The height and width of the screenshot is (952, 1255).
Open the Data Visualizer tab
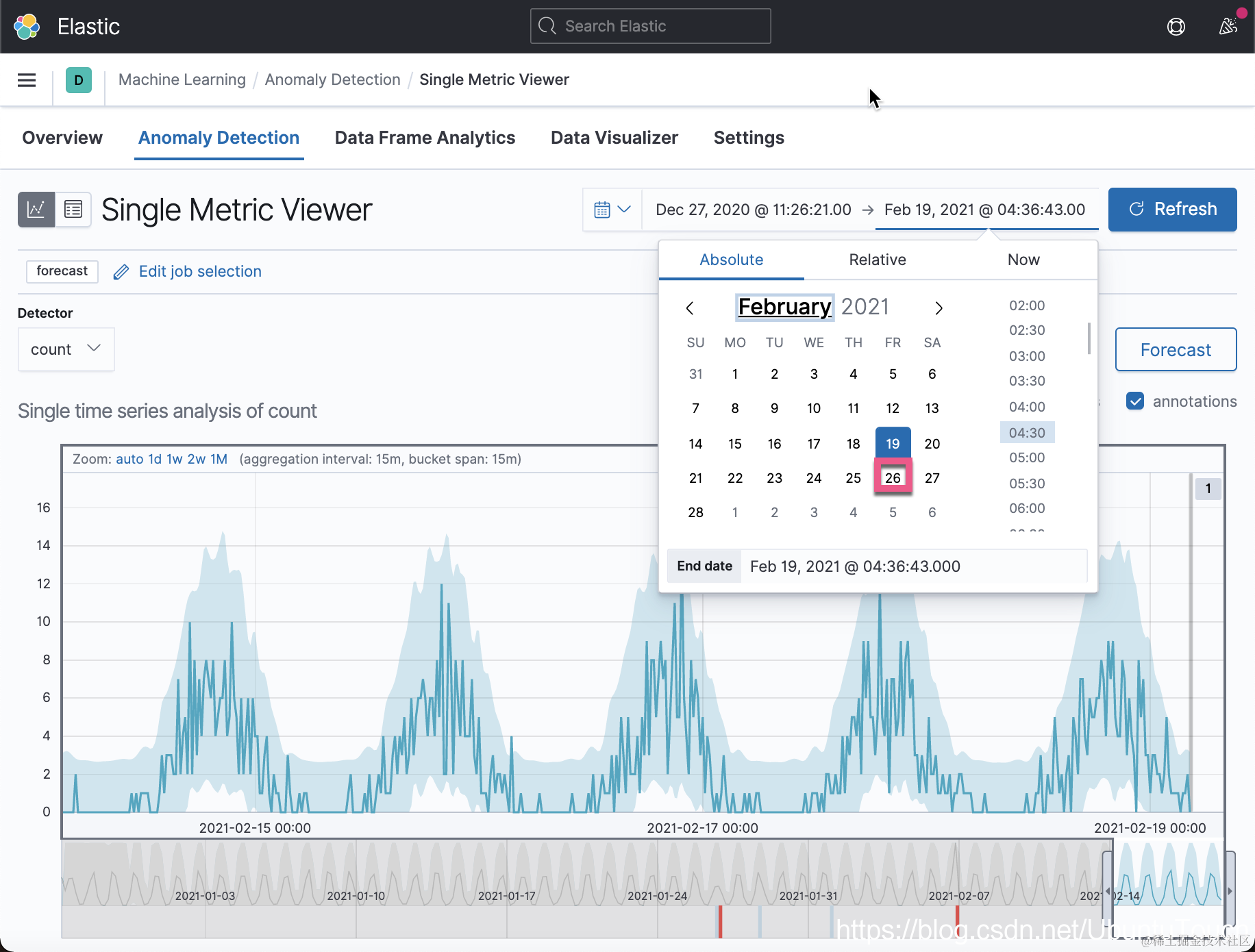click(x=614, y=138)
